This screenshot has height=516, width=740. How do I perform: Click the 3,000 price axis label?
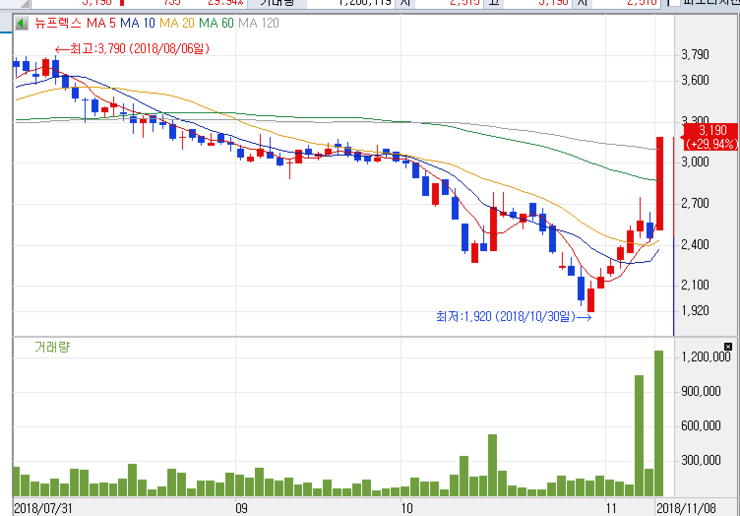tap(695, 162)
